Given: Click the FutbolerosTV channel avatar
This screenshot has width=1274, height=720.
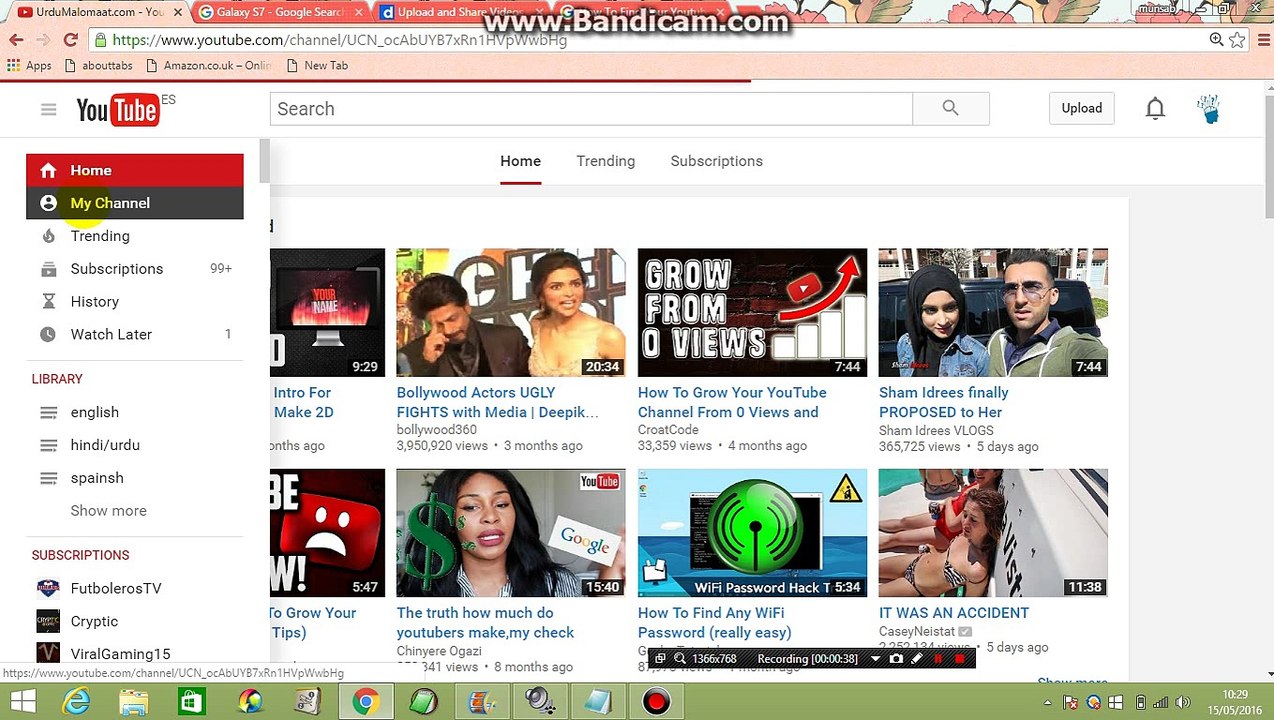Looking at the screenshot, I should 48,588.
